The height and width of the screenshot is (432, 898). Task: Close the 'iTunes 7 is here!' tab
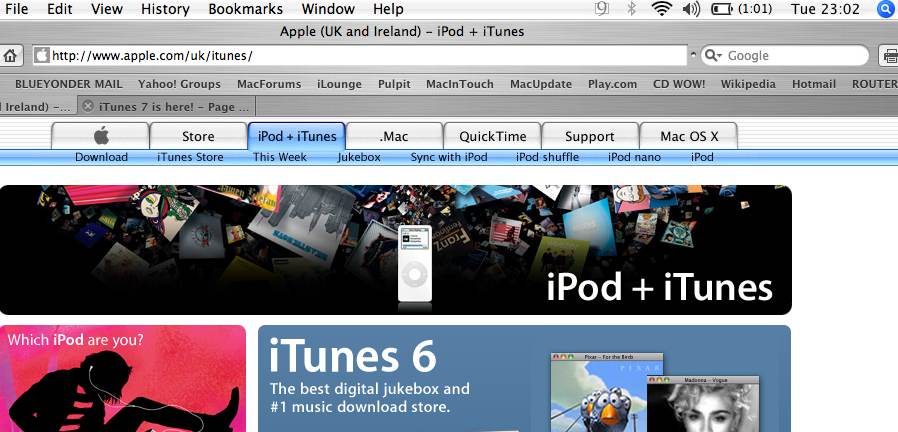(88, 106)
